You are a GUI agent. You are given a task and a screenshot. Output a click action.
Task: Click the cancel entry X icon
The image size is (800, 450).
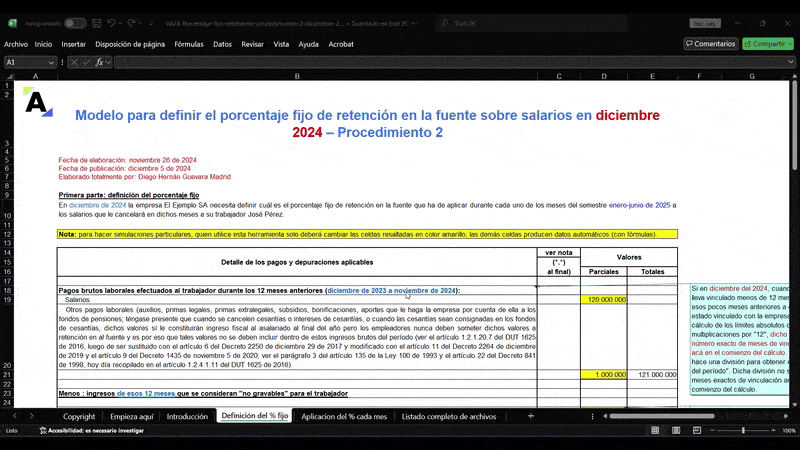(74, 62)
